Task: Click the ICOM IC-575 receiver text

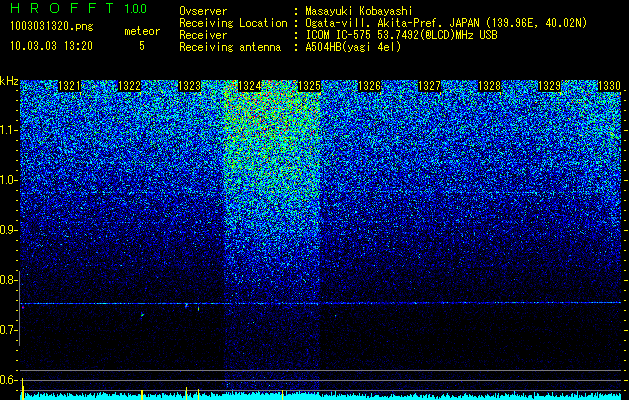Action: click(401, 35)
